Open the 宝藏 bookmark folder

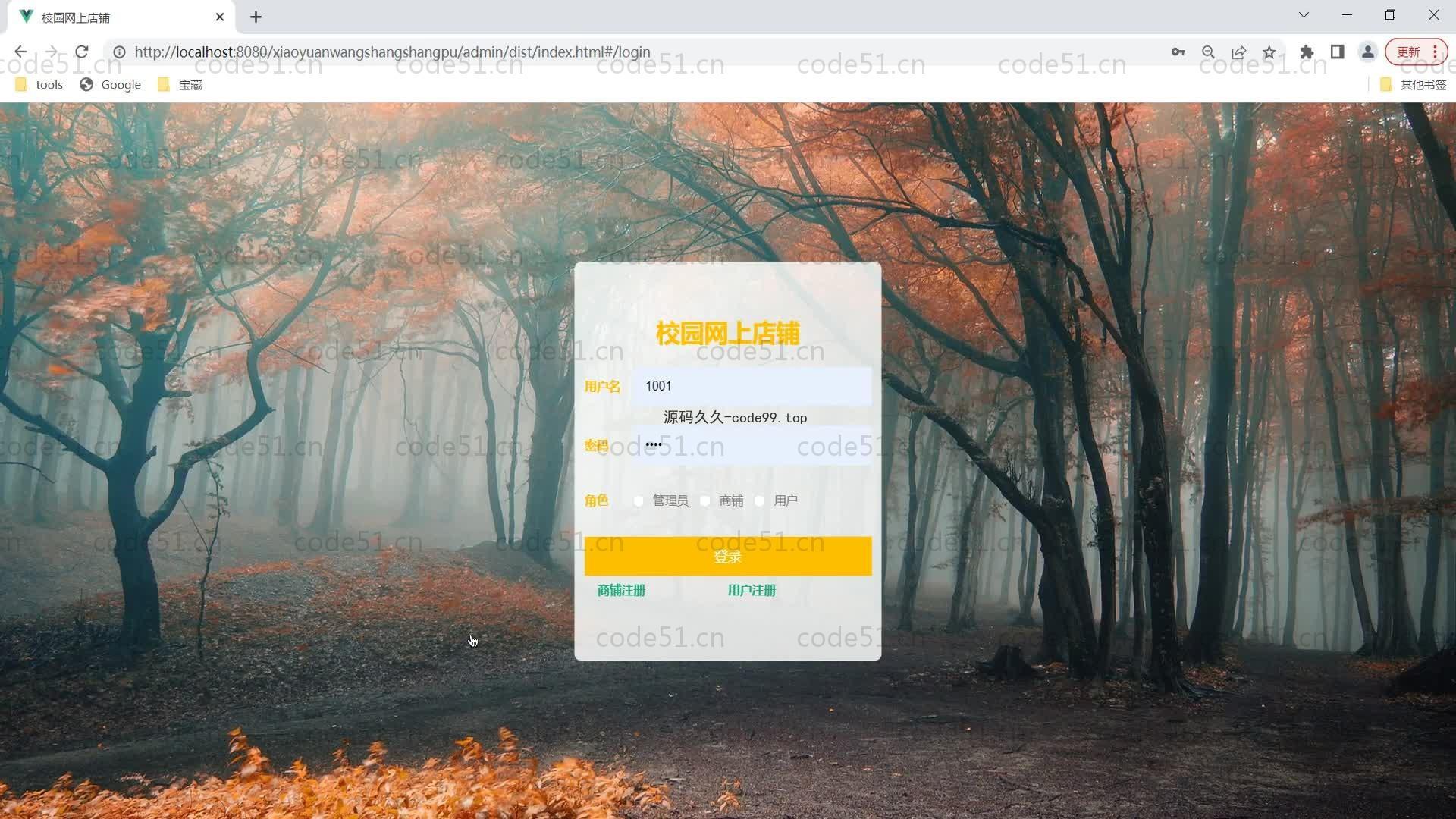click(x=180, y=85)
